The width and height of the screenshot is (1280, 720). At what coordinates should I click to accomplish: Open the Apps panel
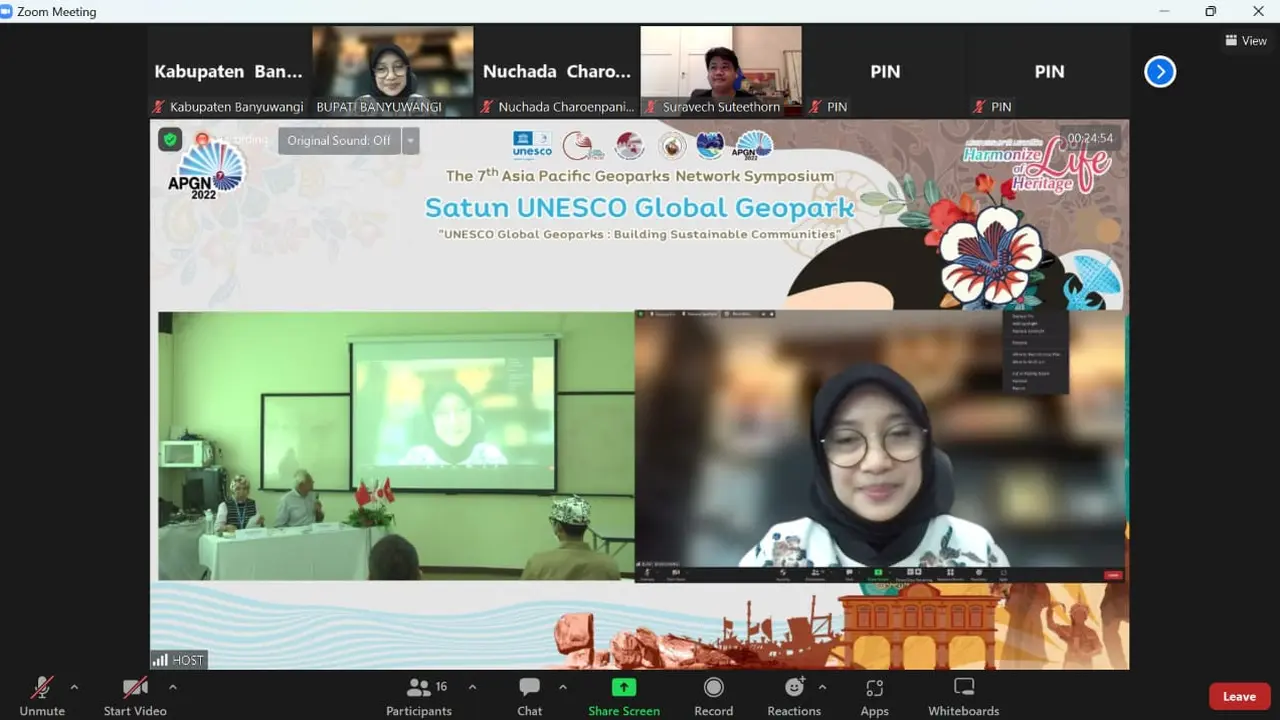click(x=875, y=696)
